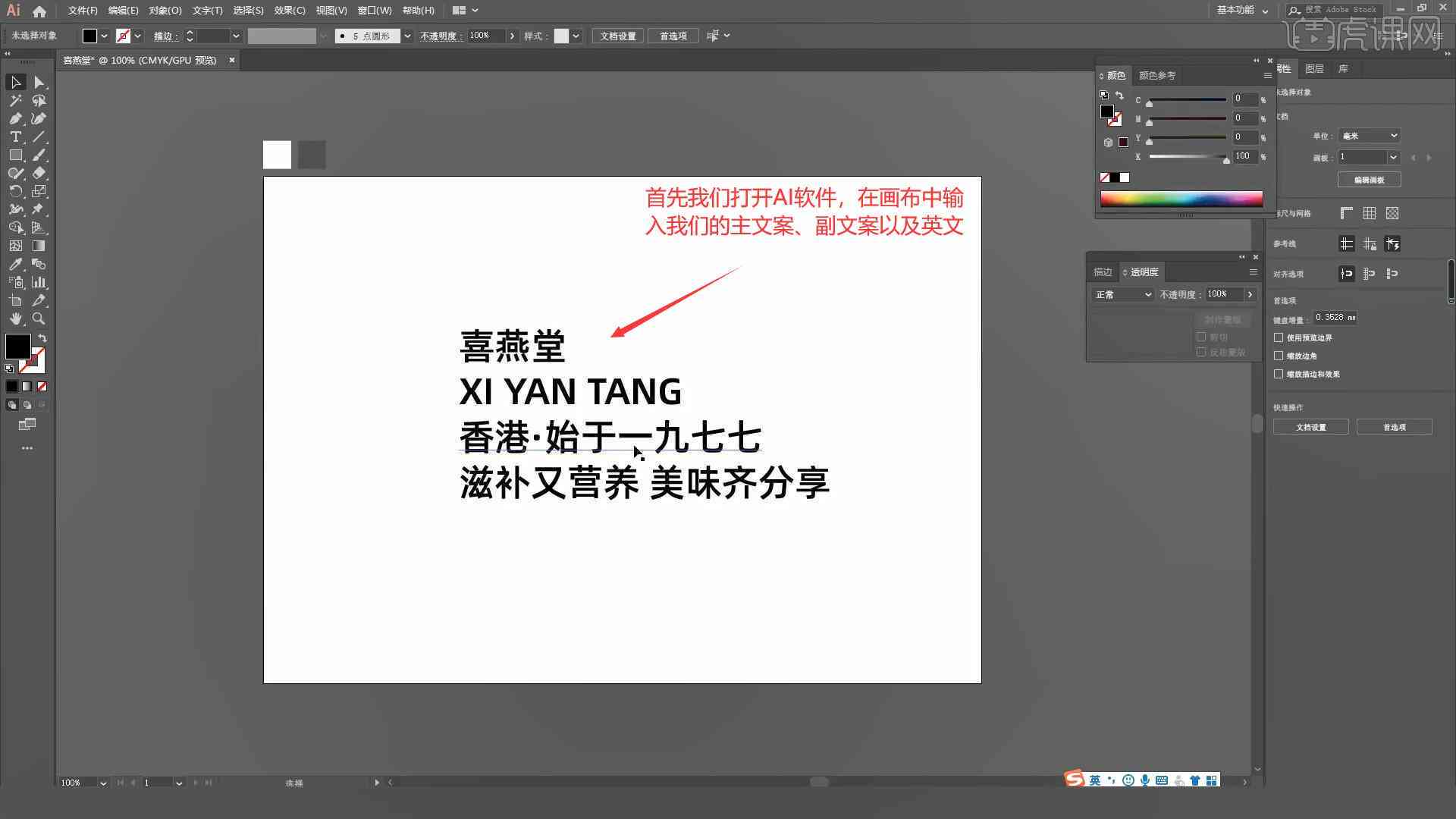This screenshot has height=819, width=1456.
Task: Click the 不透明度 percentage input field
Action: click(x=1222, y=293)
